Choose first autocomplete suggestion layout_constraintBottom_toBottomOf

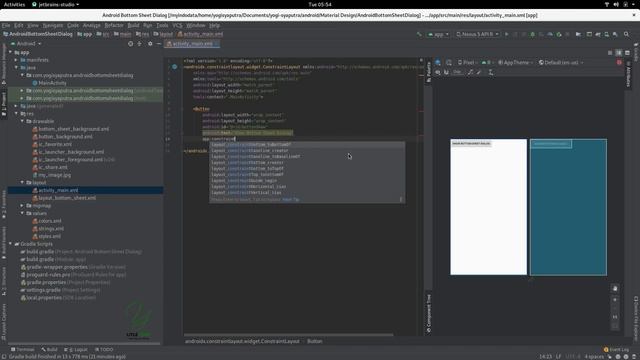pyautogui.click(x=307, y=144)
